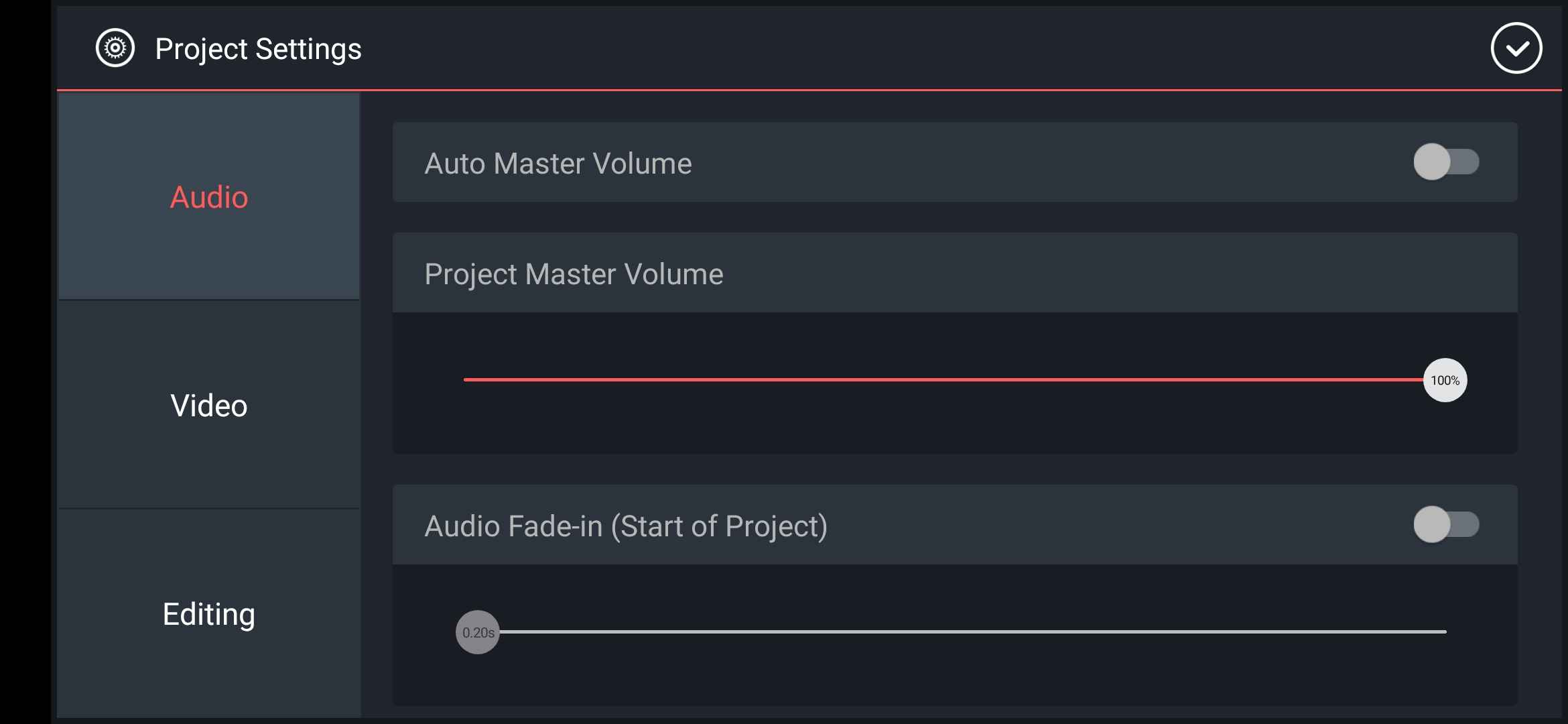Click the Project Settings title text
This screenshot has width=1568, height=724.
click(258, 49)
